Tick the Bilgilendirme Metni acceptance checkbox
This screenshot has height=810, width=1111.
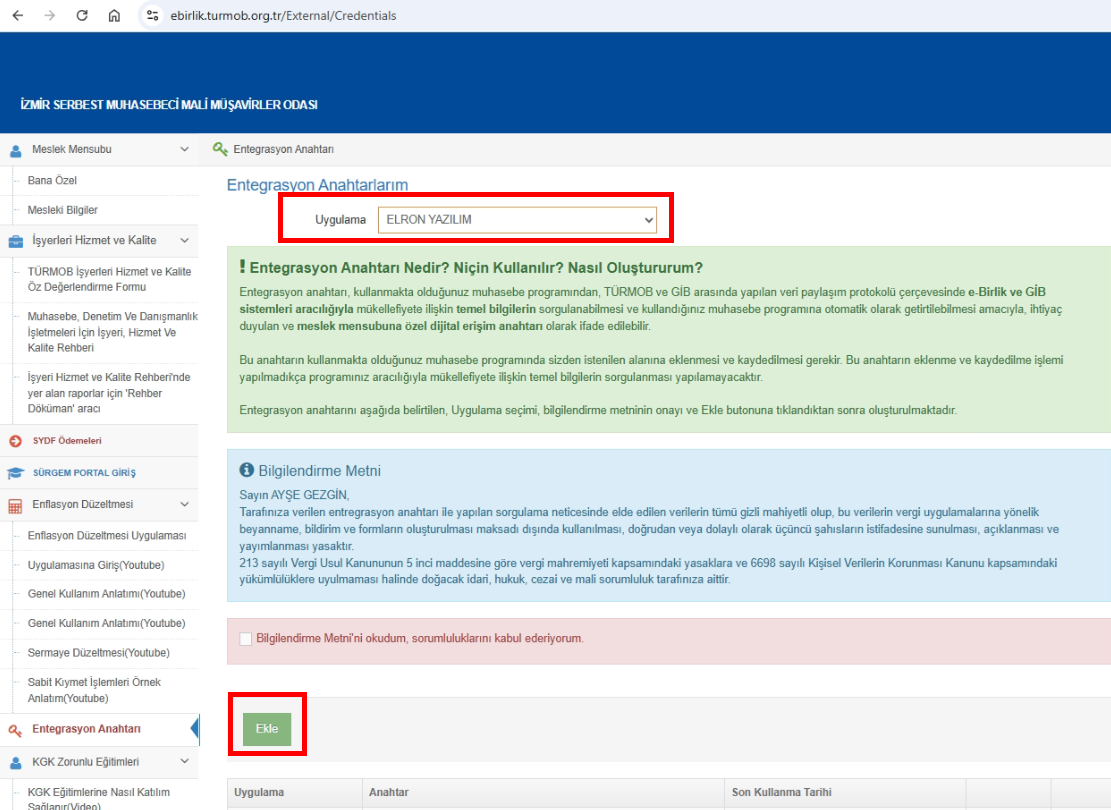click(246, 639)
